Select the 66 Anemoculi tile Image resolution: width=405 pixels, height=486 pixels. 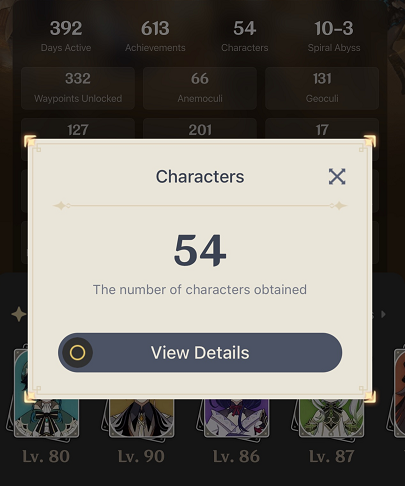click(x=200, y=88)
